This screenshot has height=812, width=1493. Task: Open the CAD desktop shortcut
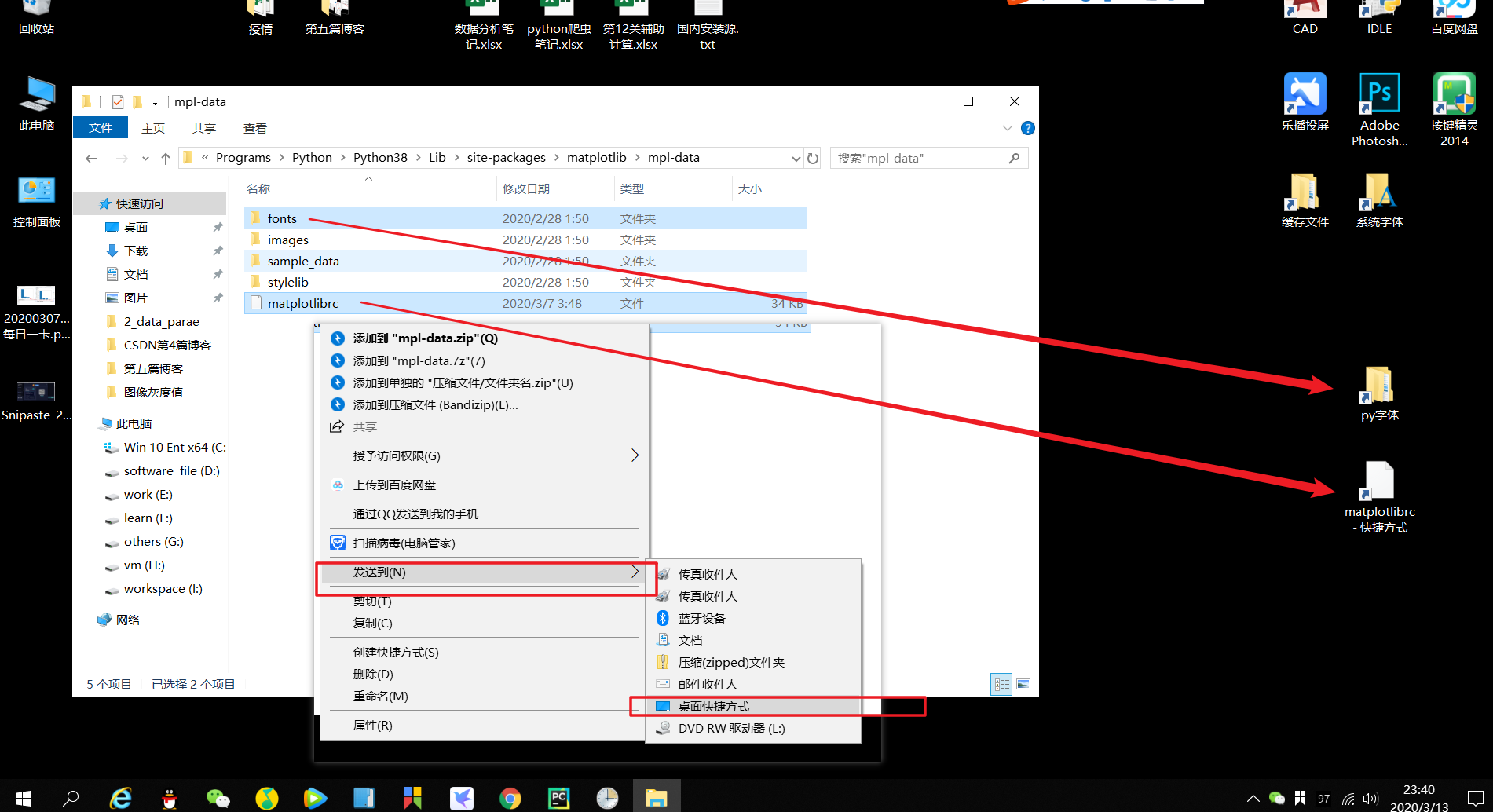click(x=1305, y=16)
